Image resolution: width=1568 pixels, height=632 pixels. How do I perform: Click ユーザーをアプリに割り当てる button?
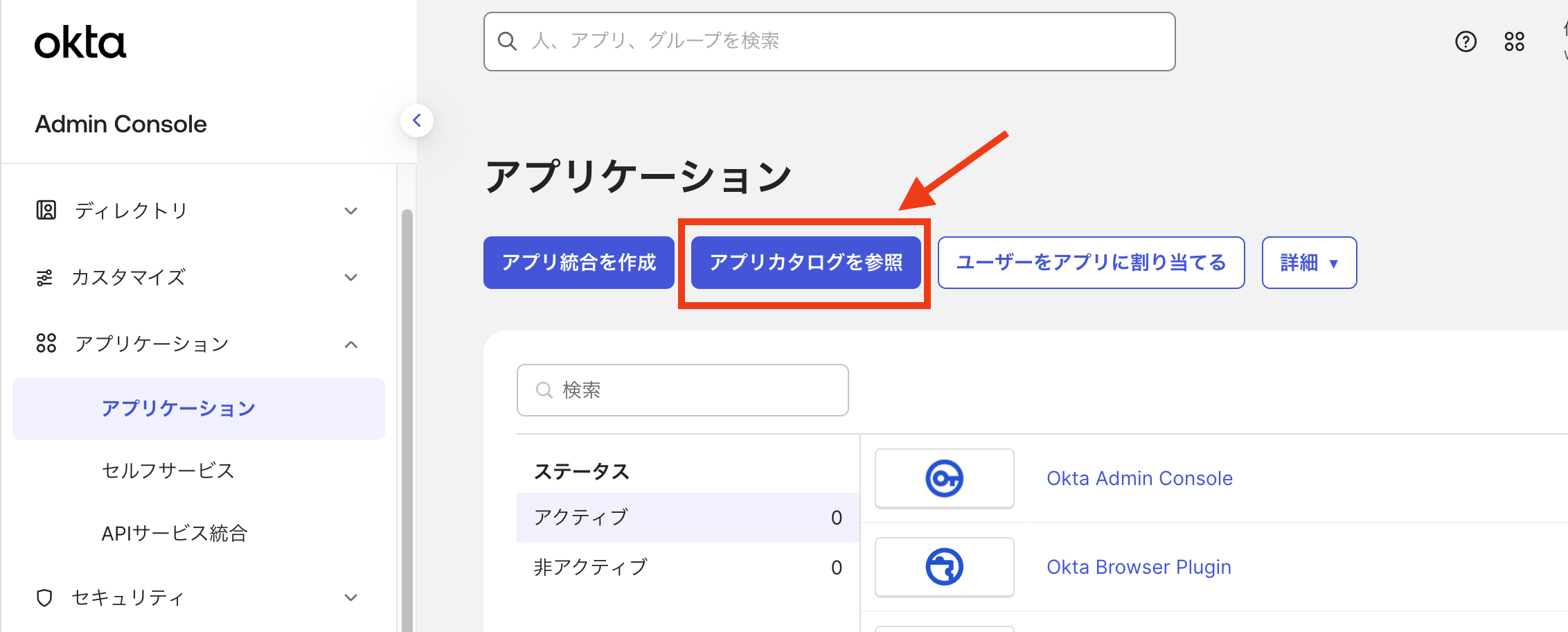point(1091,263)
